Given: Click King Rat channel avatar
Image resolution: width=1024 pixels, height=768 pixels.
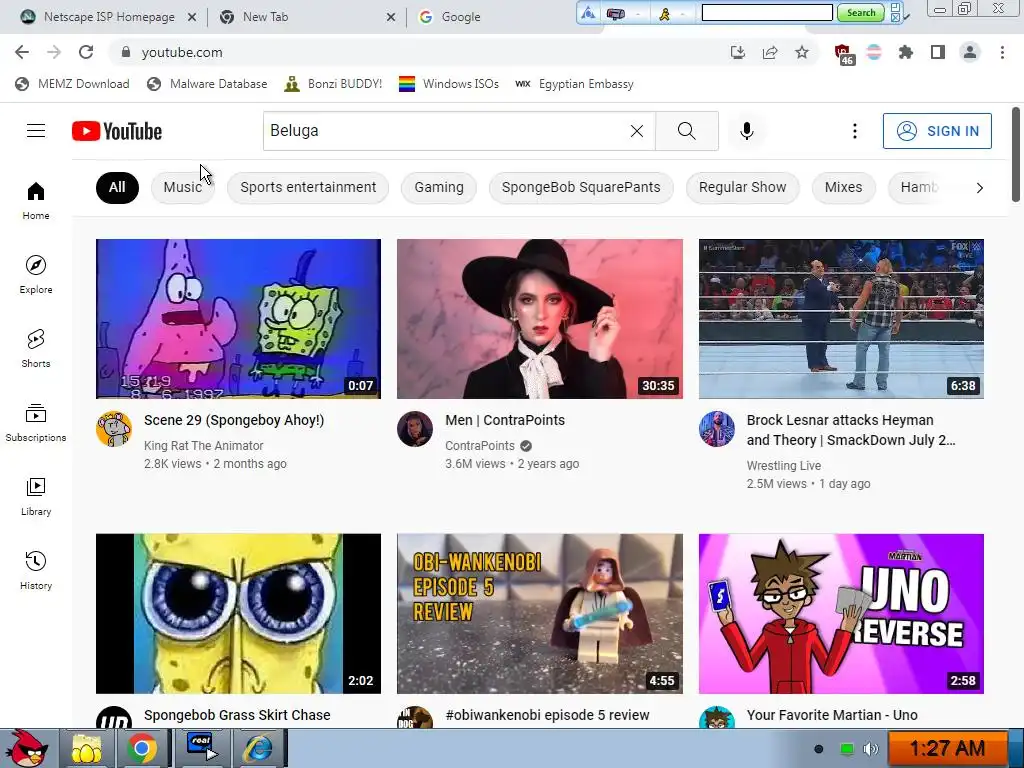Looking at the screenshot, I should (114, 429).
